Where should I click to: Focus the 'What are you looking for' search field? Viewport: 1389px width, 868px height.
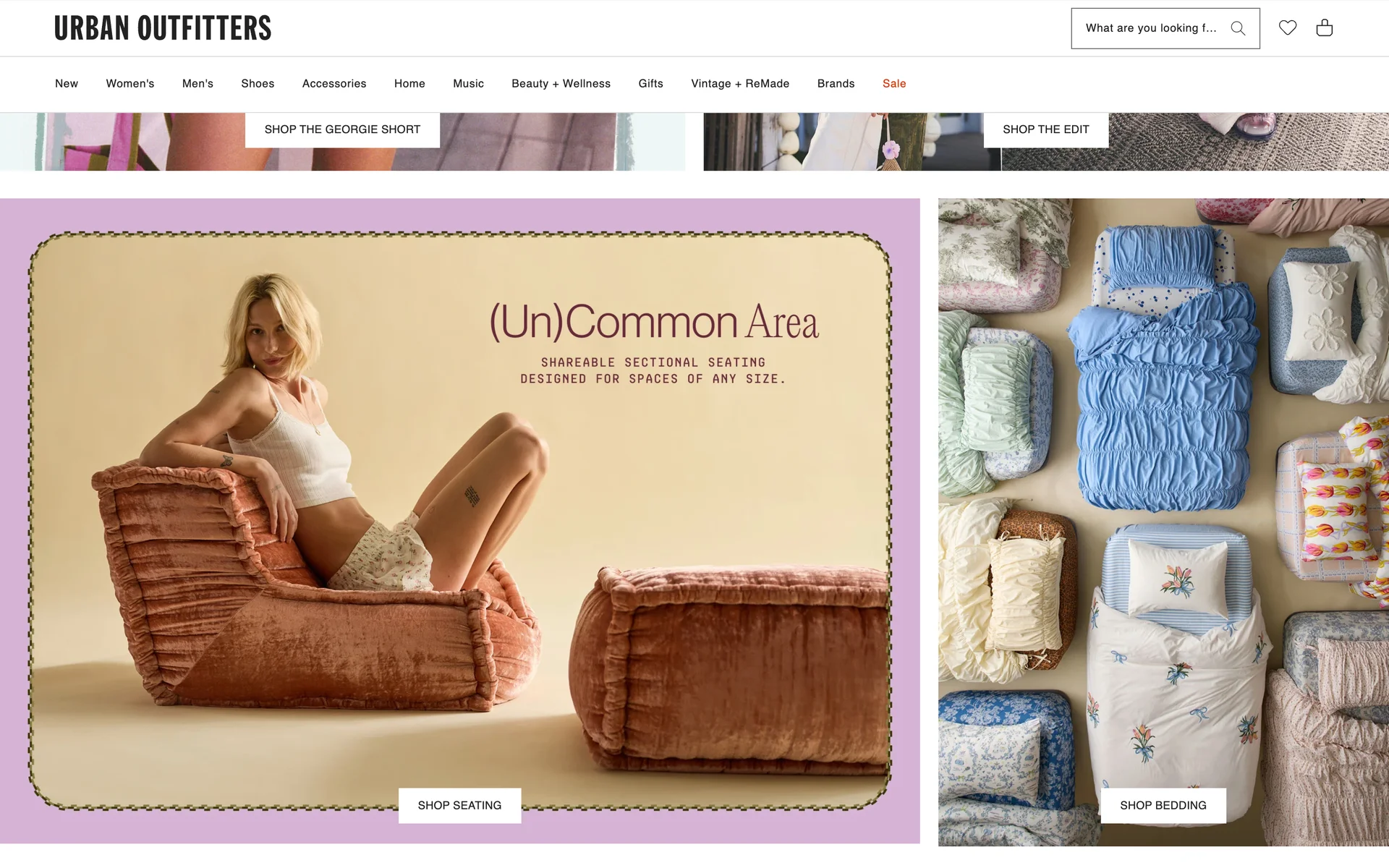point(1150,28)
